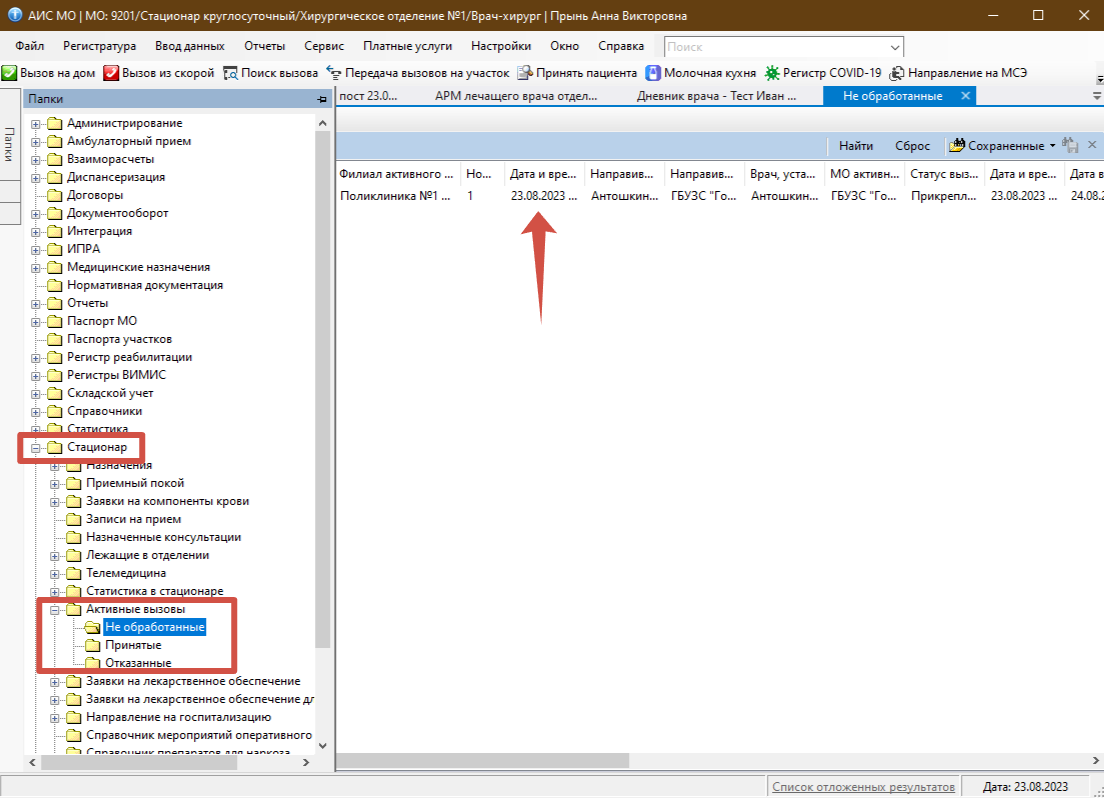Click the 'Назначенные консультации' folder icon
This screenshot has height=798, width=1104.
[74, 537]
